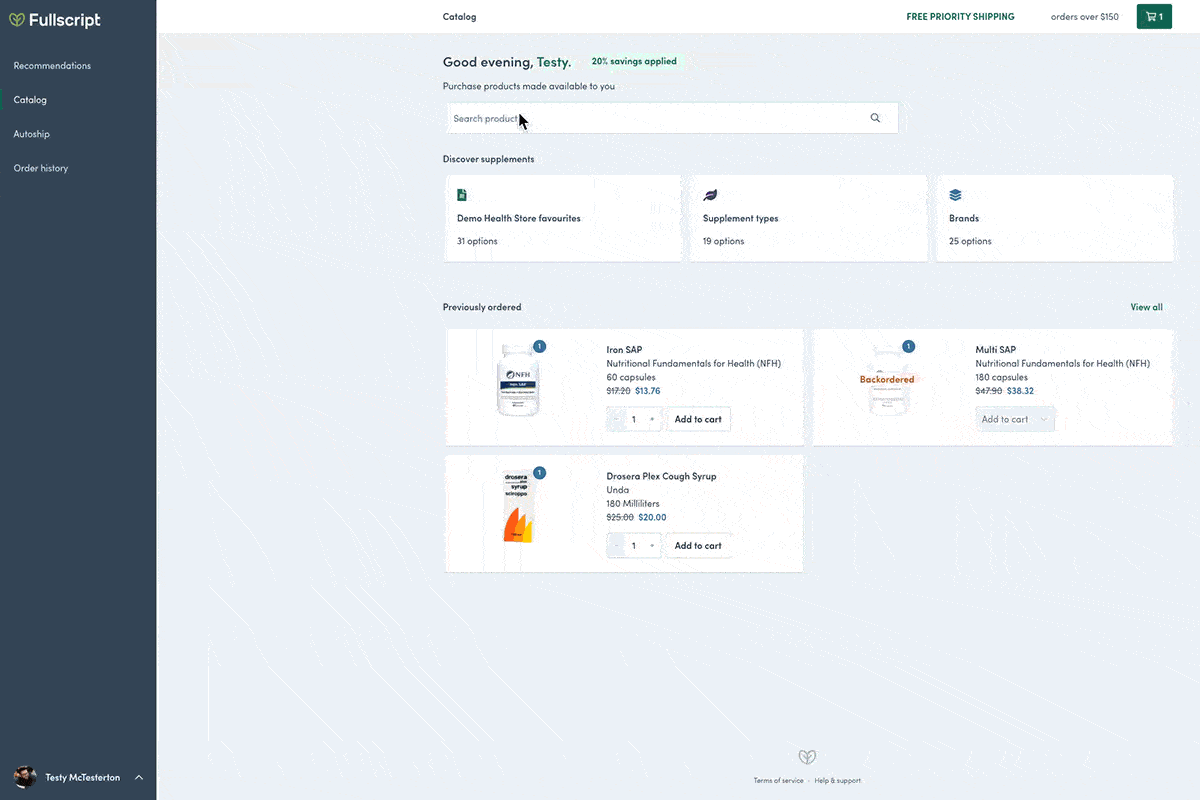Click the Drosera Plex Cough Syrup product name
The height and width of the screenshot is (800, 1200).
point(661,476)
